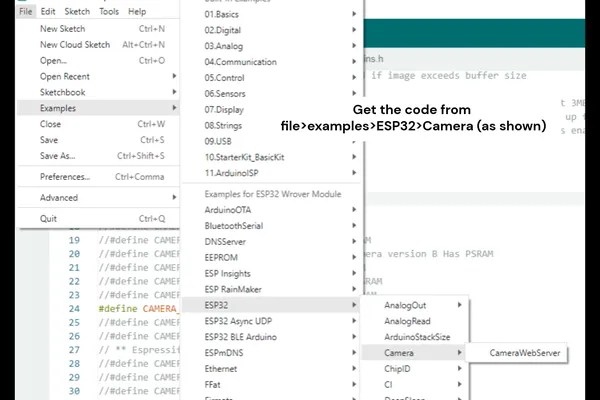This screenshot has width=600, height=400.
Task: Expand the 01.Basics examples submenu
Action: pyautogui.click(x=356, y=15)
